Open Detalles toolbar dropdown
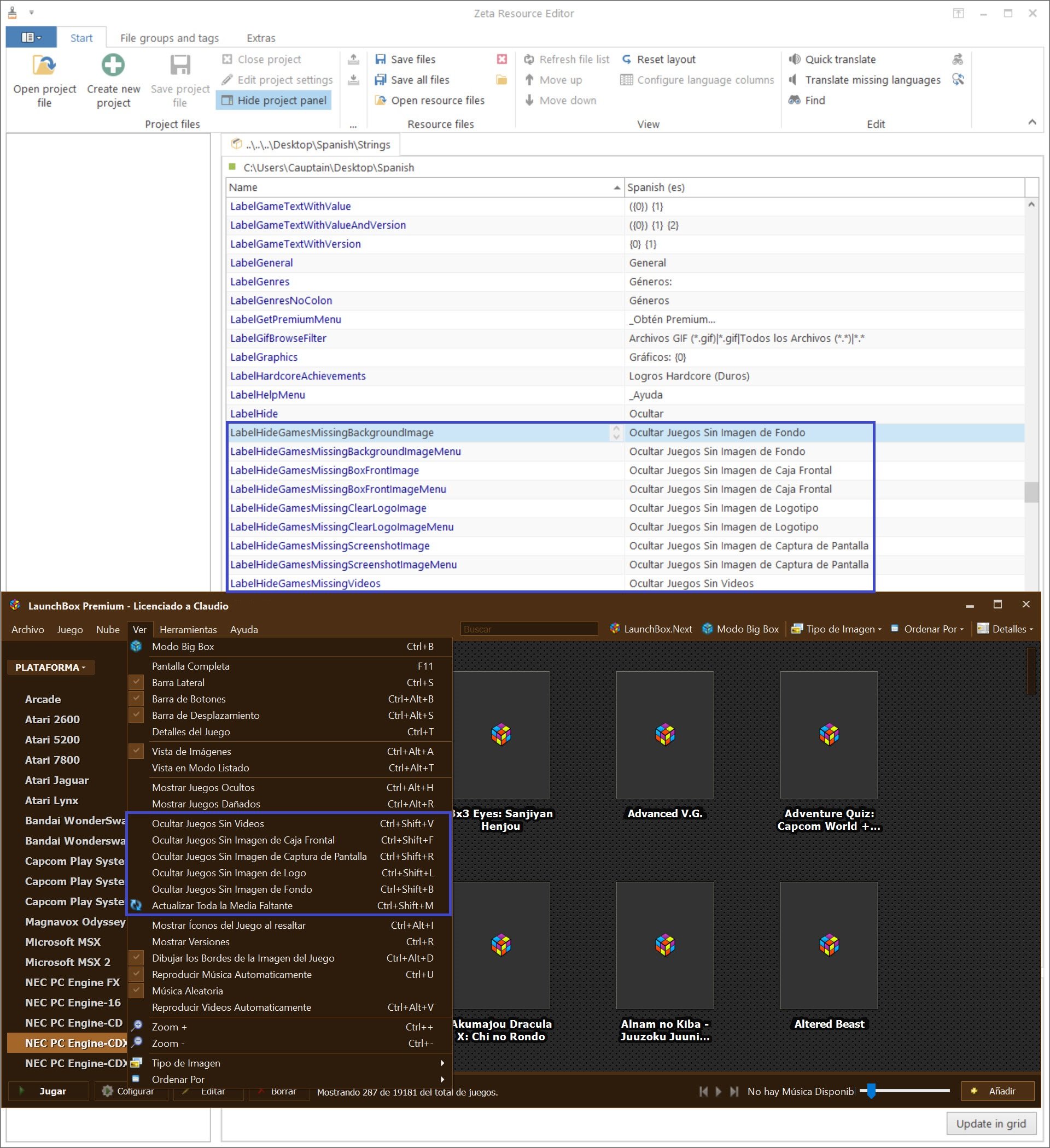Screen dimensions: 1050x1148 click(1005, 629)
